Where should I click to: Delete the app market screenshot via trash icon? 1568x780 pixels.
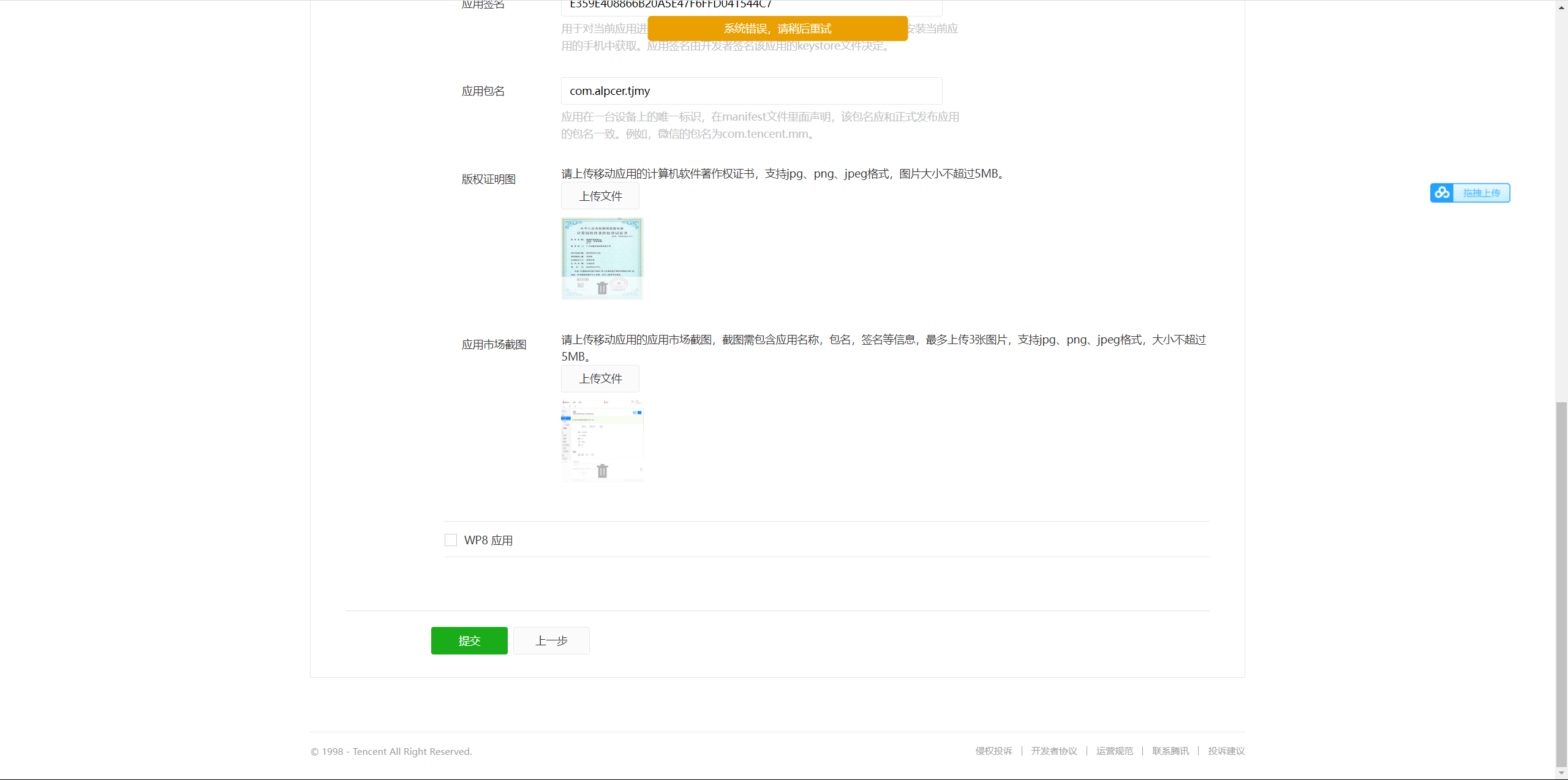tap(602, 471)
